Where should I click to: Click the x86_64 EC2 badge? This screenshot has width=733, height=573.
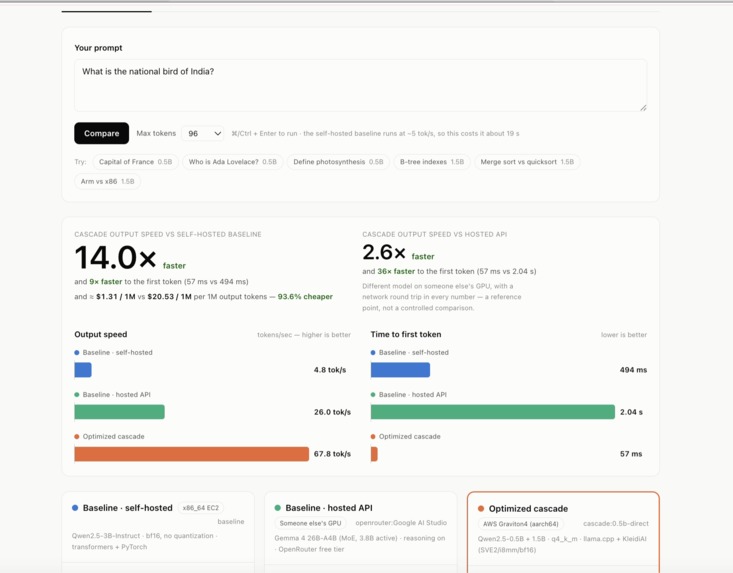click(201, 508)
